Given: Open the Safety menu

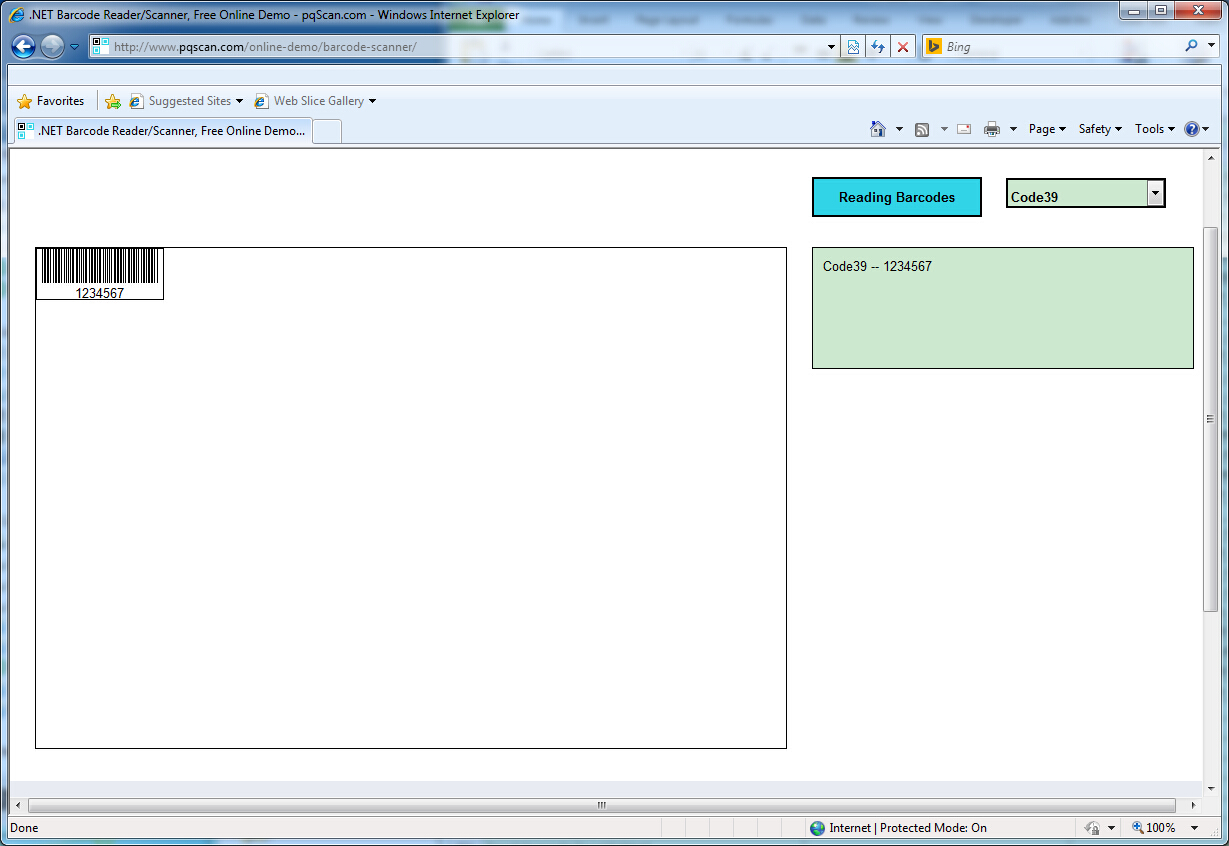Looking at the screenshot, I should coord(1100,129).
